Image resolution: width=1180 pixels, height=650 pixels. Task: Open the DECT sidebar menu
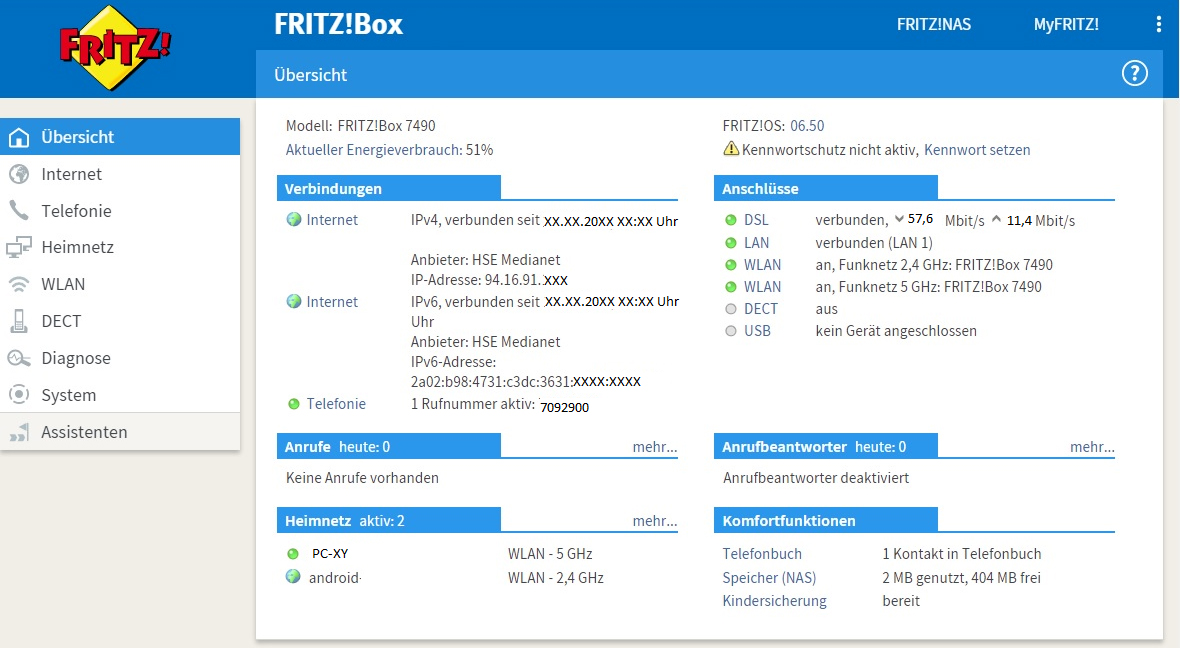coord(120,321)
